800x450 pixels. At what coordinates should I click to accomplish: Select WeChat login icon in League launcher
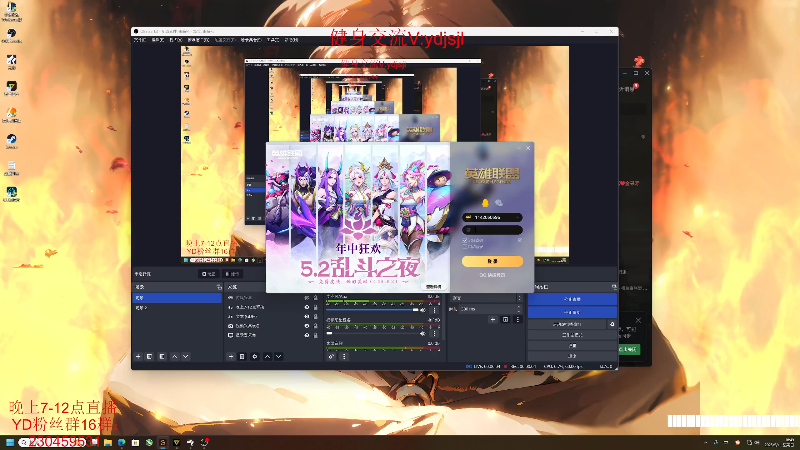(499, 203)
